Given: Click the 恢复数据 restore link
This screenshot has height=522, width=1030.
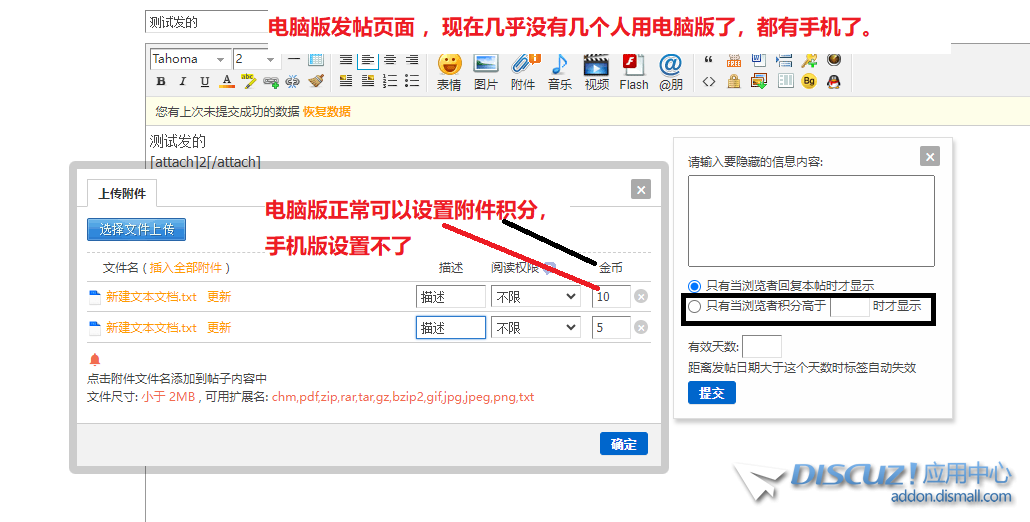Looking at the screenshot, I should click(x=327, y=112).
